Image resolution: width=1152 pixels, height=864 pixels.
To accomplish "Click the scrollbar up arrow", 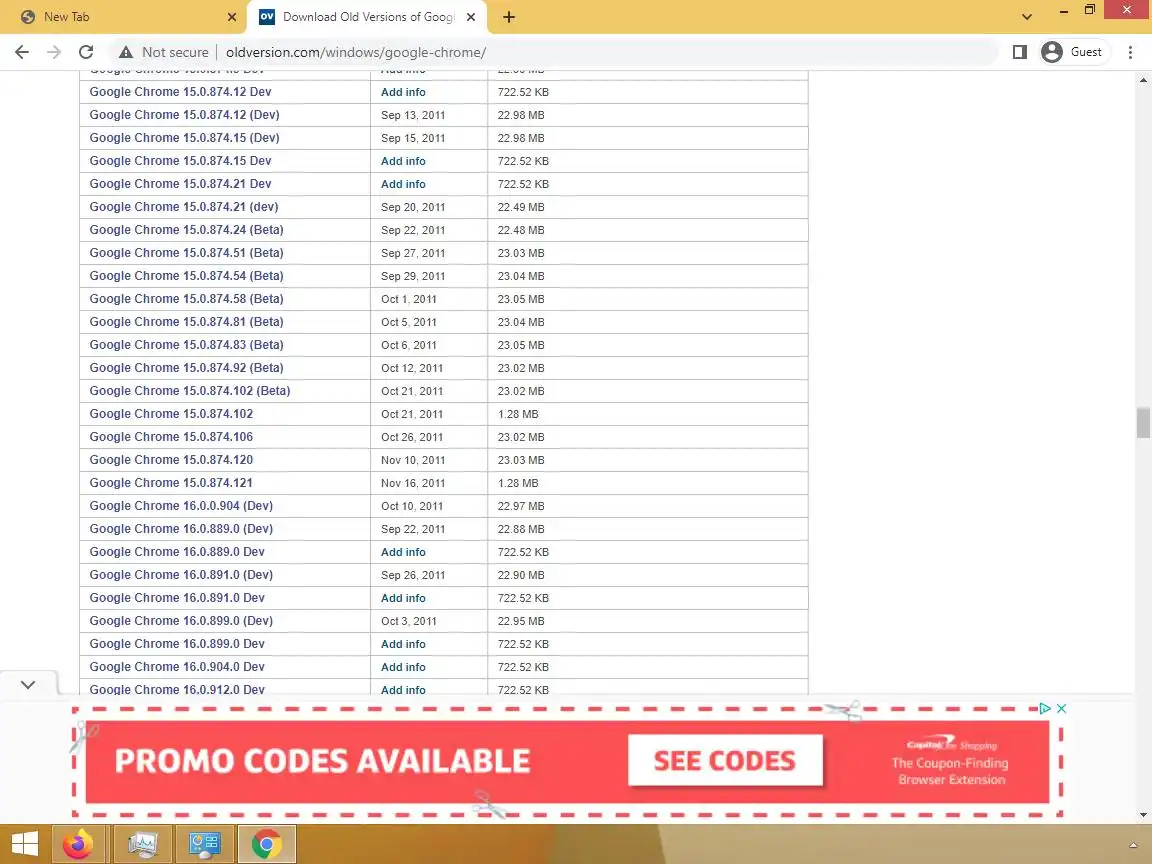I will [1143, 79].
